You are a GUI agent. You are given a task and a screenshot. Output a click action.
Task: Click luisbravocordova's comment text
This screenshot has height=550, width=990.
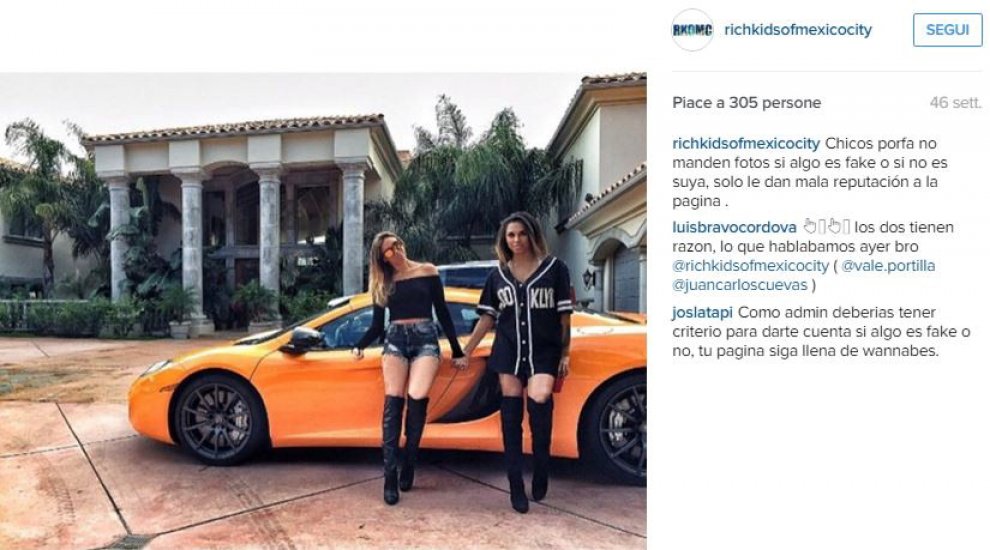point(813,256)
